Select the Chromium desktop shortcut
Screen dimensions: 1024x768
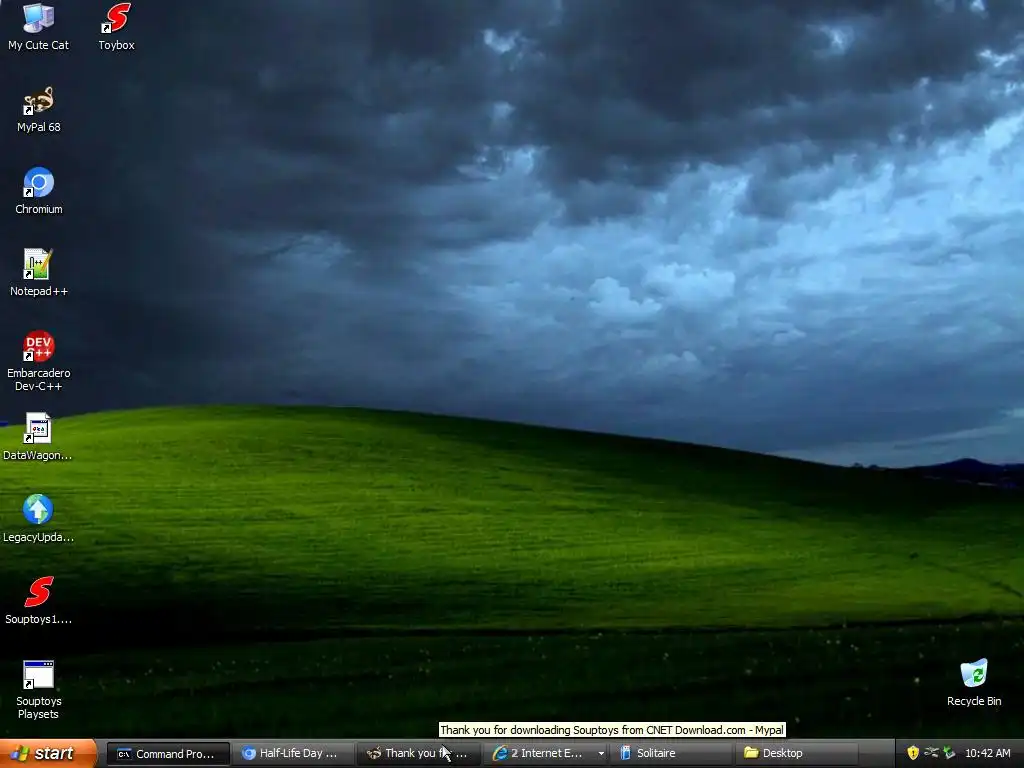[39, 191]
